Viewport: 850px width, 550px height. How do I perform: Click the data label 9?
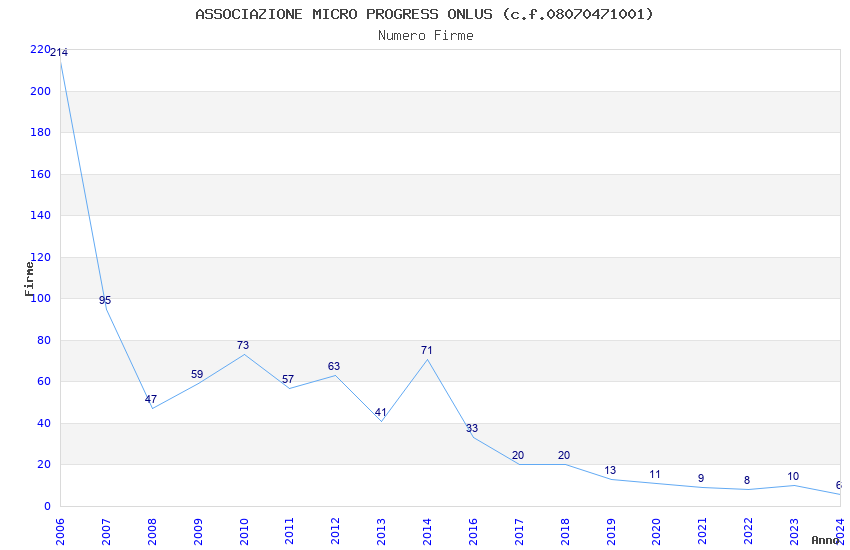[701, 478]
